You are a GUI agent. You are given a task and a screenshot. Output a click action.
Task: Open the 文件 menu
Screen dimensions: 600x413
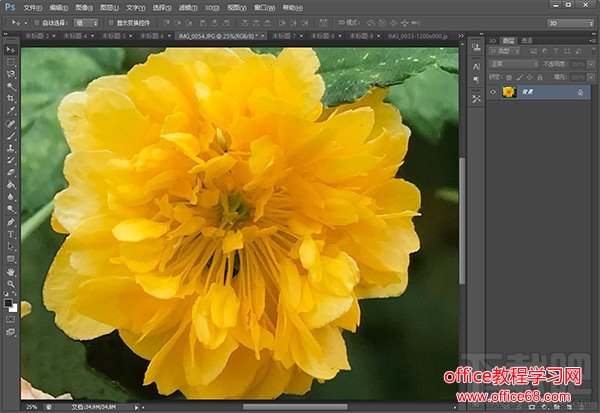(x=32, y=6)
